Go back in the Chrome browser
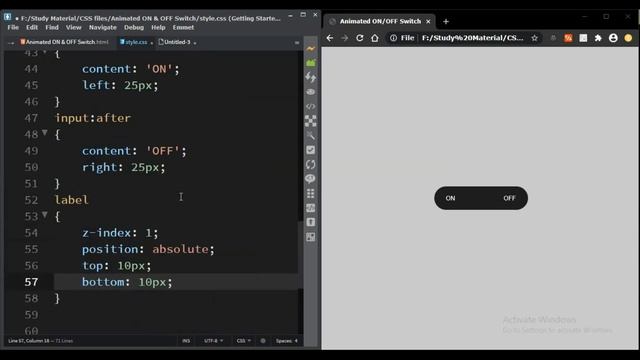The height and width of the screenshot is (360, 640). click(x=330, y=38)
